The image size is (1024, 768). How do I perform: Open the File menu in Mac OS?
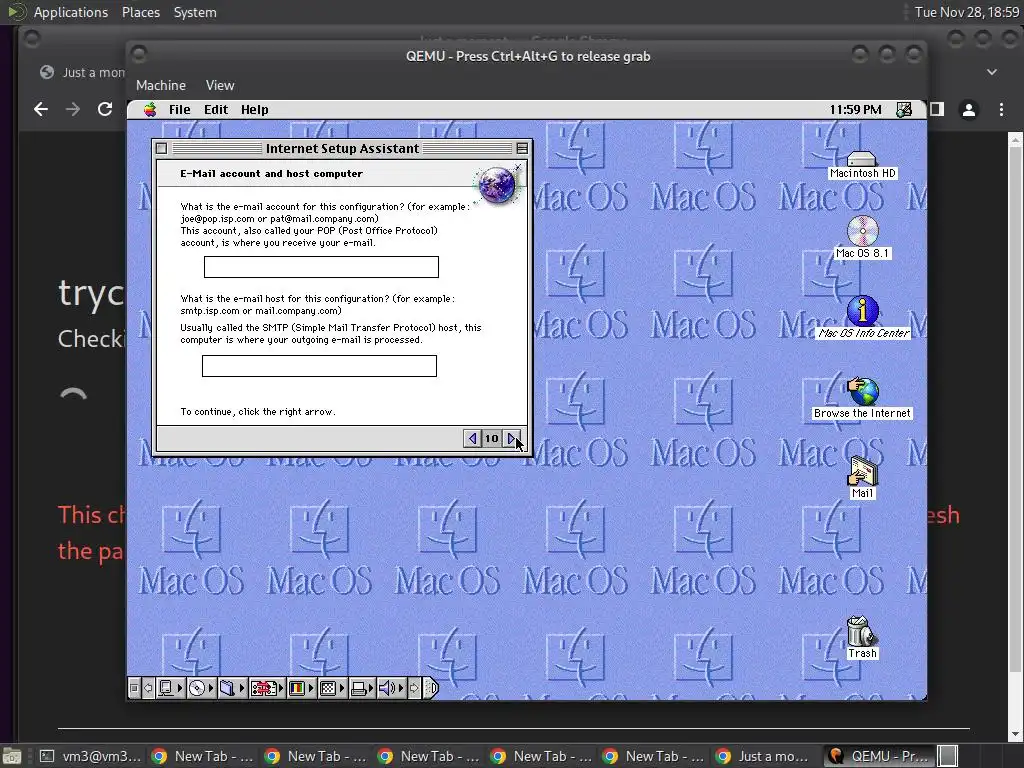(180, 110)
